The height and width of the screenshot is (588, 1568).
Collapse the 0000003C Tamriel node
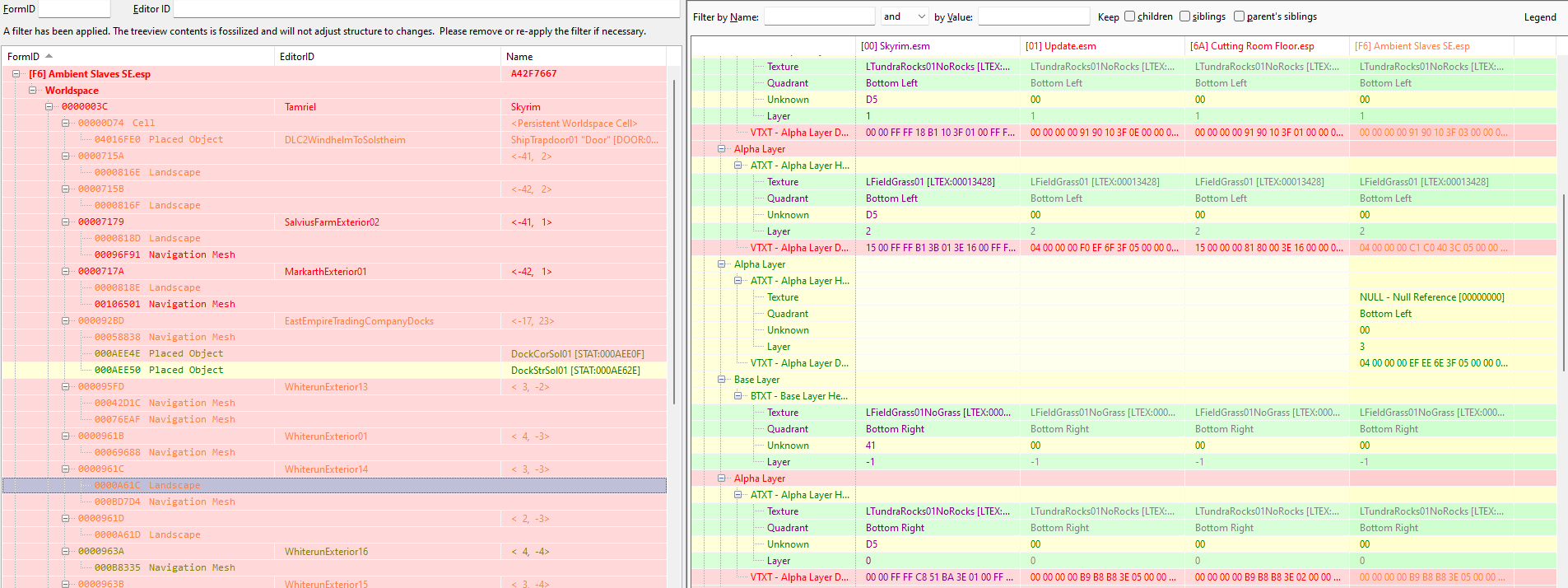49,106
